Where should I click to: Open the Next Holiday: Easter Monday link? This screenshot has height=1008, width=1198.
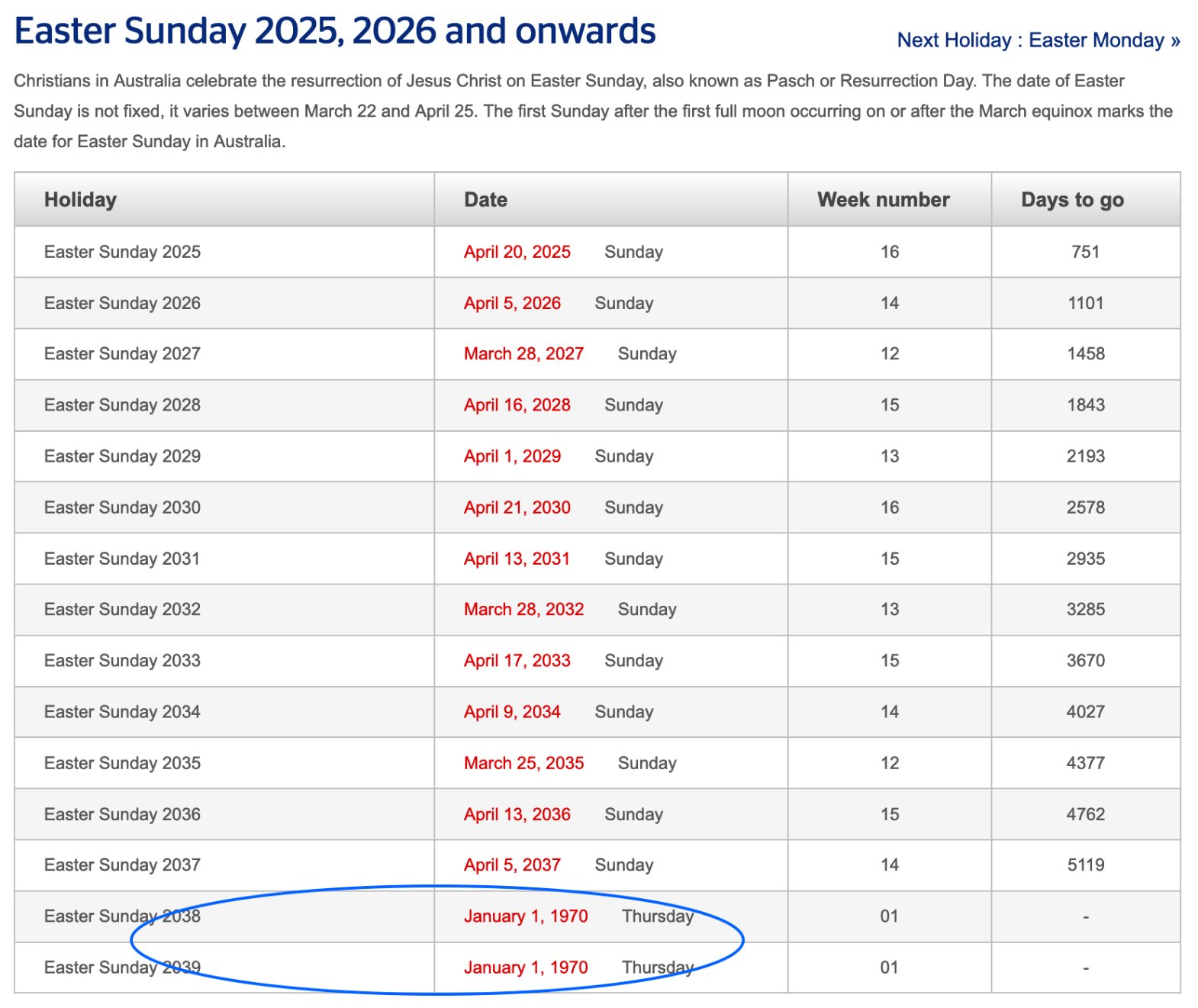coord(1038,40)
